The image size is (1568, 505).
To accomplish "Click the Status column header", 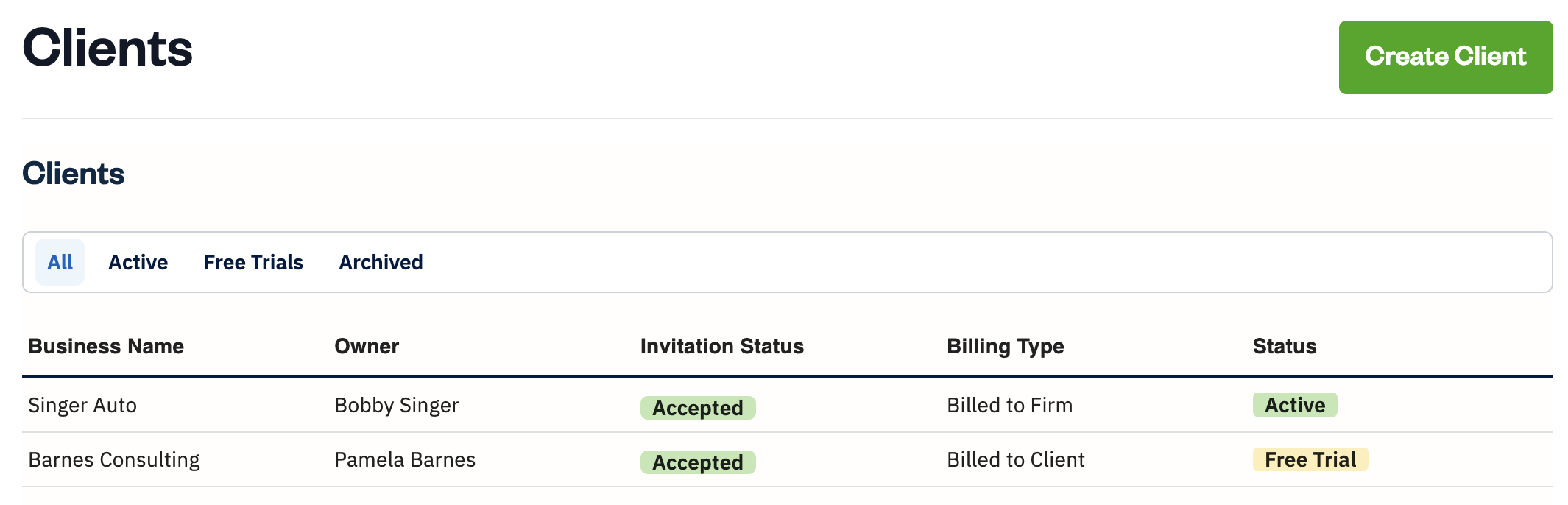I will click(1285, 346).
